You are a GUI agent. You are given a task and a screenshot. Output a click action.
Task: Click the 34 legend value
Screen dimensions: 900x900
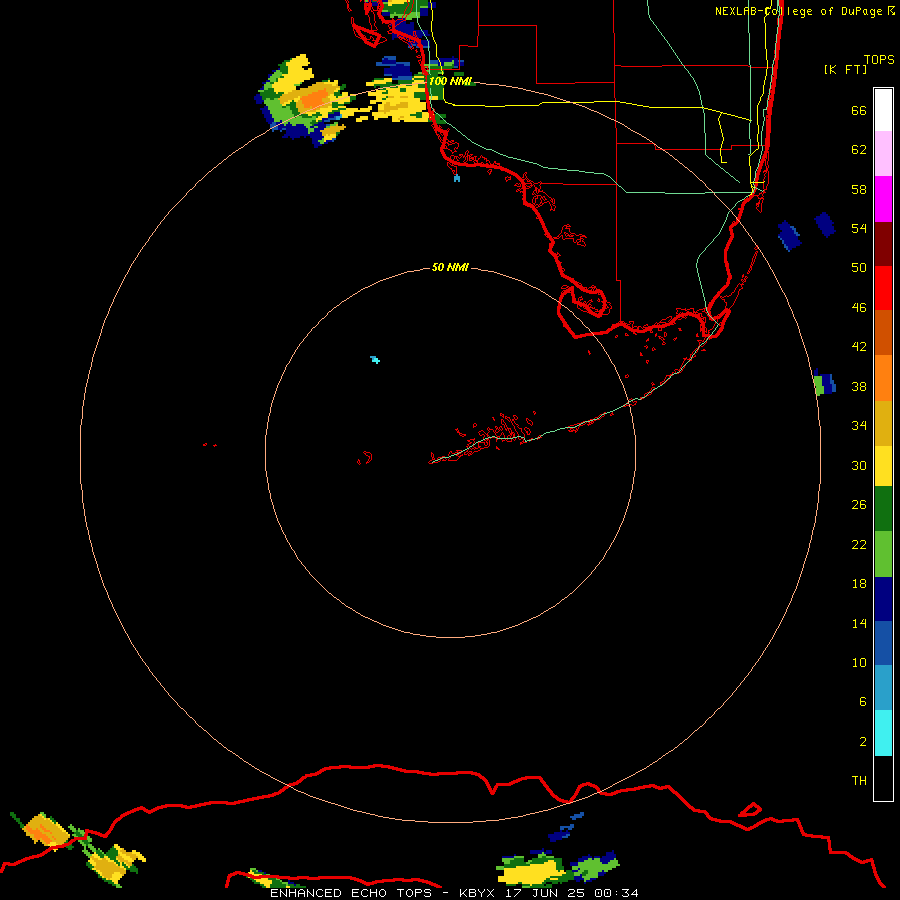(x=859, y=426)
